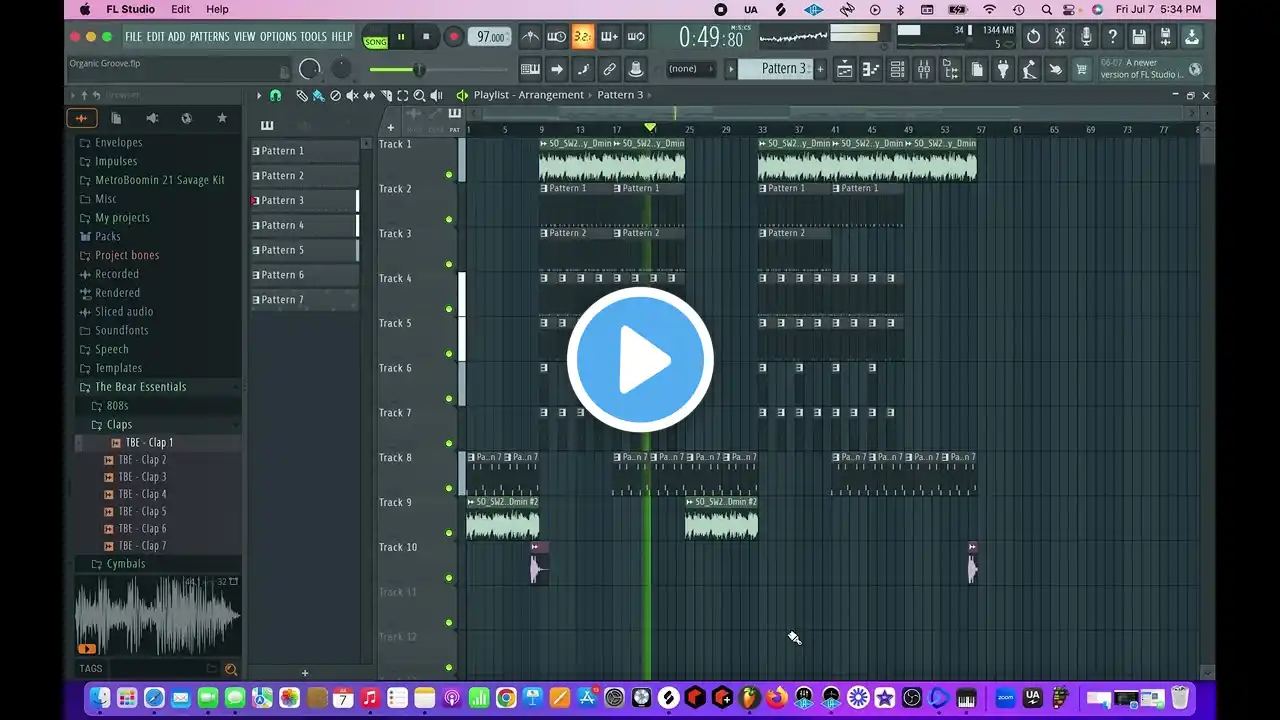Collapse the Claps folder in the browser
Image resolution: width=1280 pixels, height=720 pixels.
pos(119,425)
